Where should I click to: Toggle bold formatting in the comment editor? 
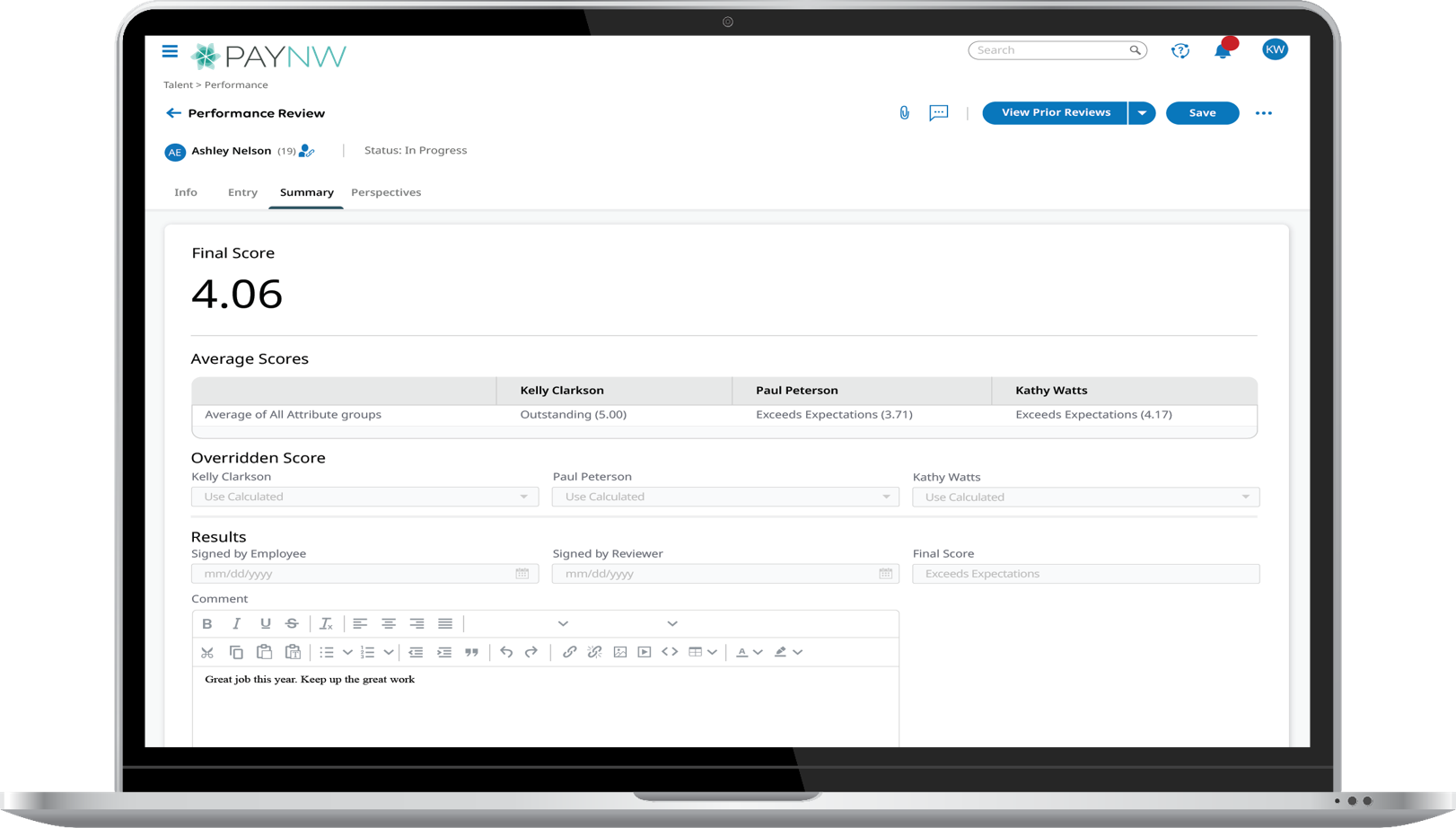coord(207,623)
